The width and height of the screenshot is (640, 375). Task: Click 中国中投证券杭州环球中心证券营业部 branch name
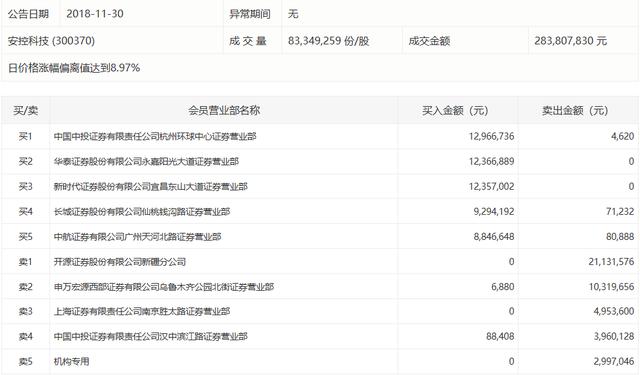tap(155, 136)
